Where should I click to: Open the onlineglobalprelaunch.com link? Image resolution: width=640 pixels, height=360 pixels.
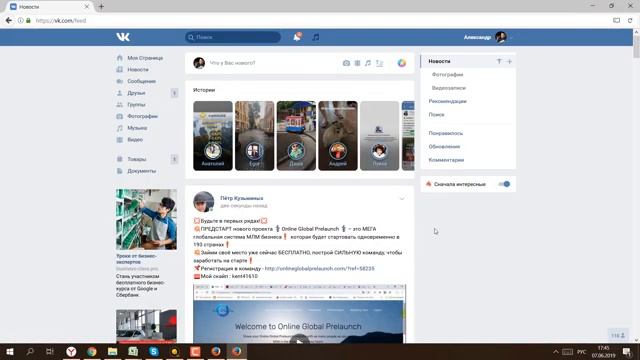[320, 269]
